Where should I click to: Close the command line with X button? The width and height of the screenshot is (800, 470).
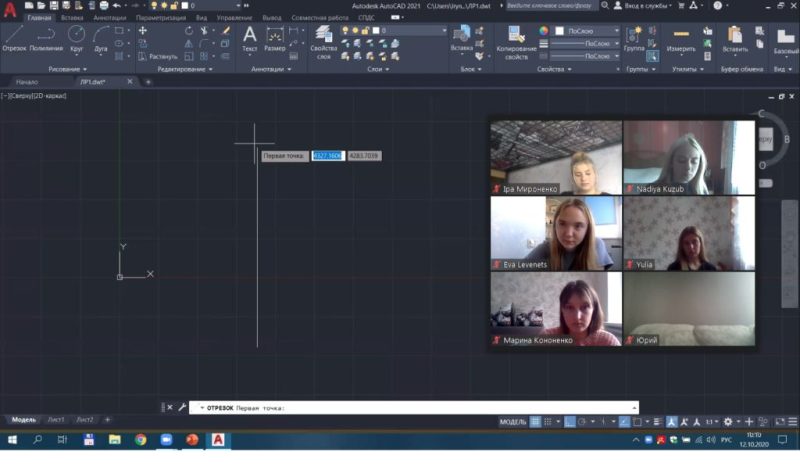click(x=170, y=407)
